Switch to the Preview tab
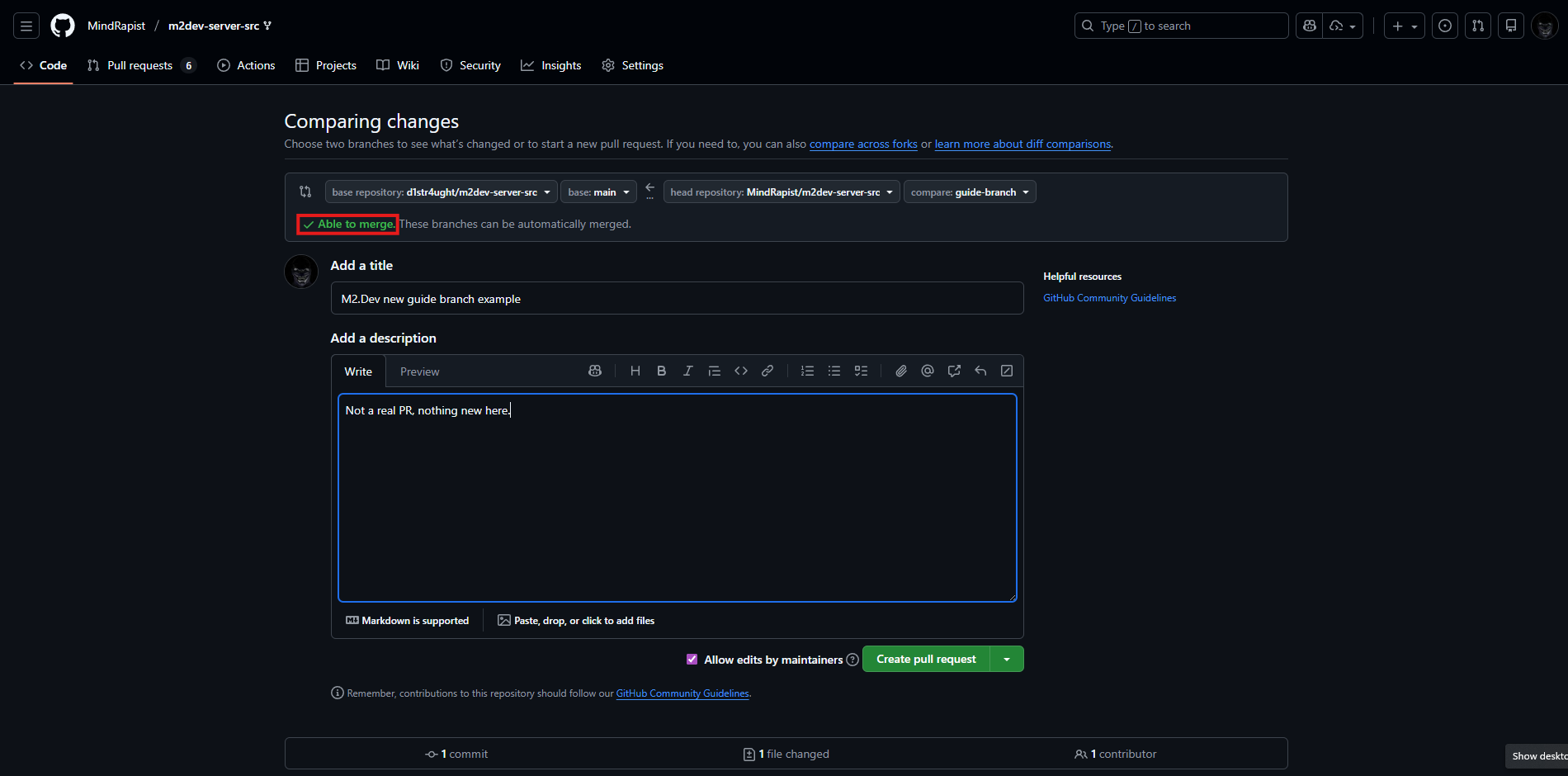This screenshot has height=776, width=1568. (x=419, y=371)
